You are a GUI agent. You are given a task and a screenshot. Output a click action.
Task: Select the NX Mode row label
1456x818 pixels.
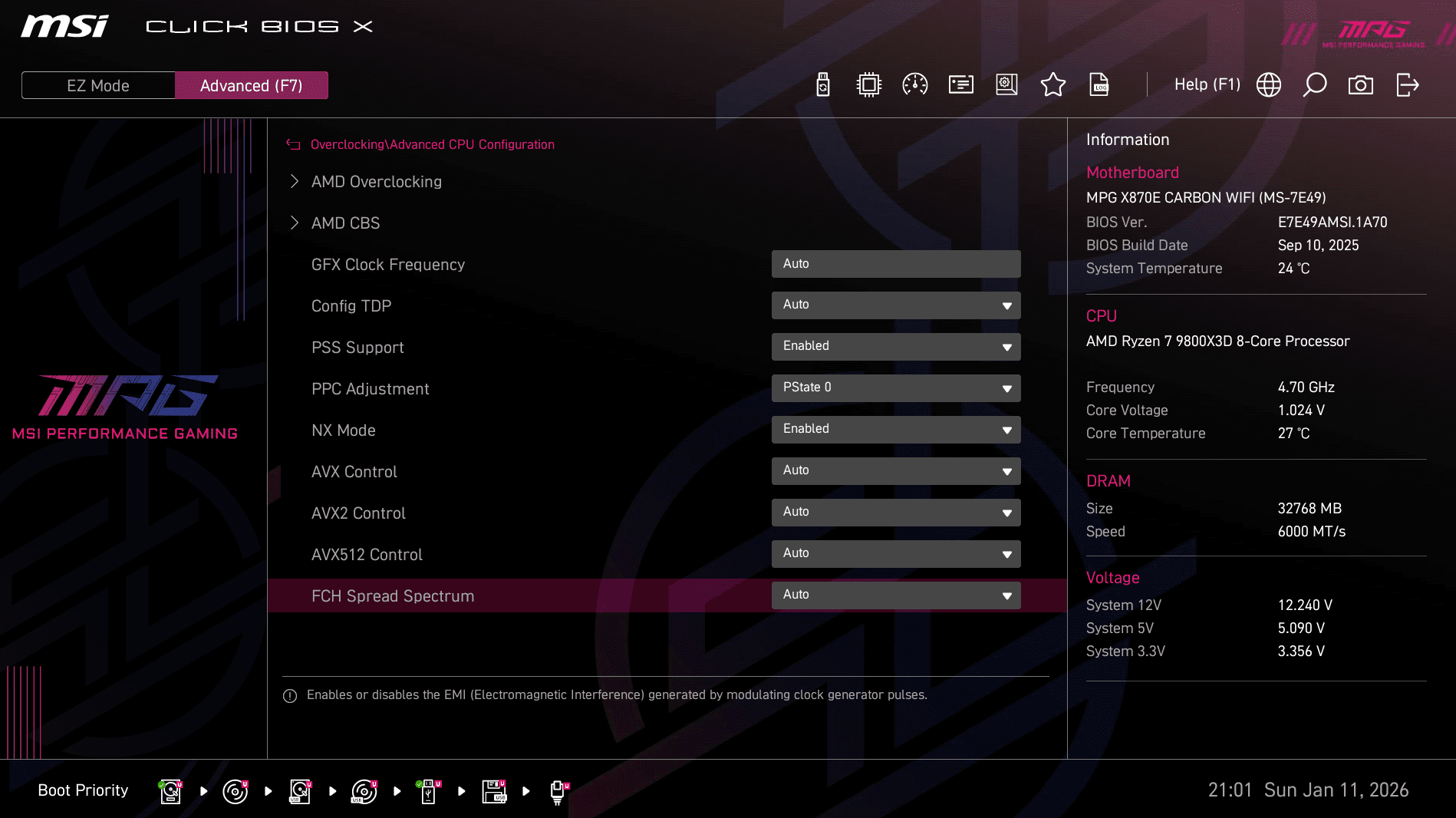coord(344,430)
